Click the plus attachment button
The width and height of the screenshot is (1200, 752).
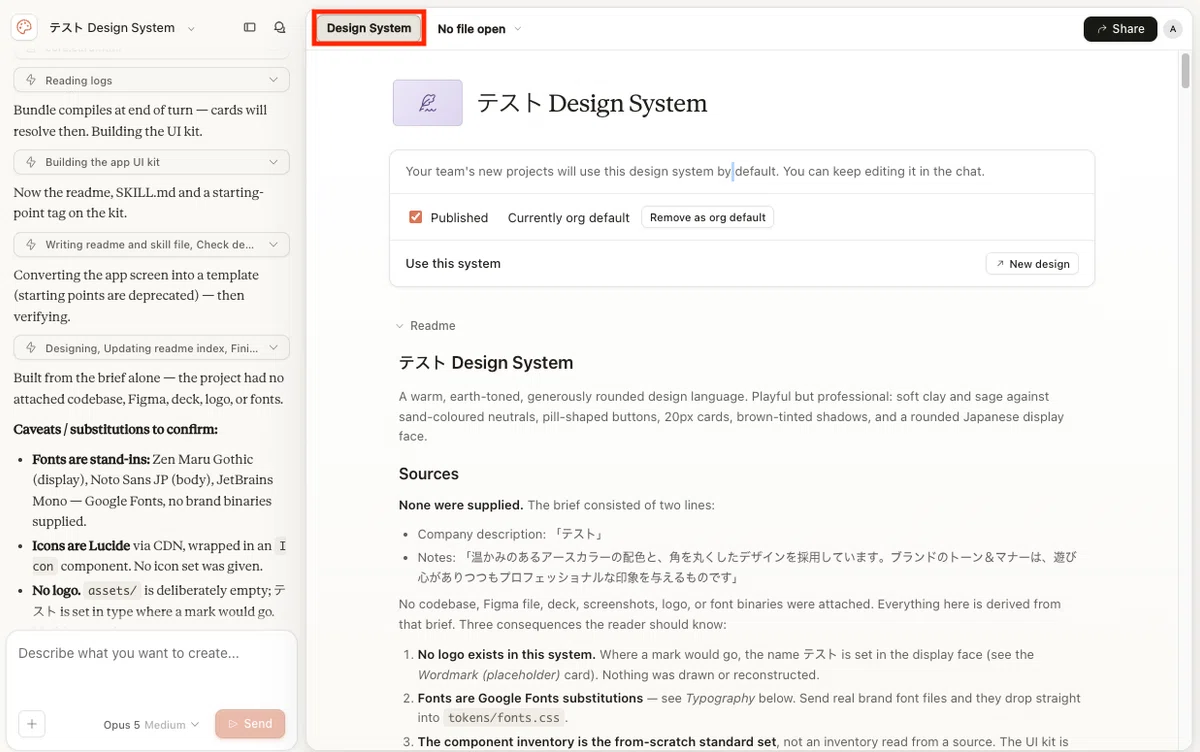31,724
